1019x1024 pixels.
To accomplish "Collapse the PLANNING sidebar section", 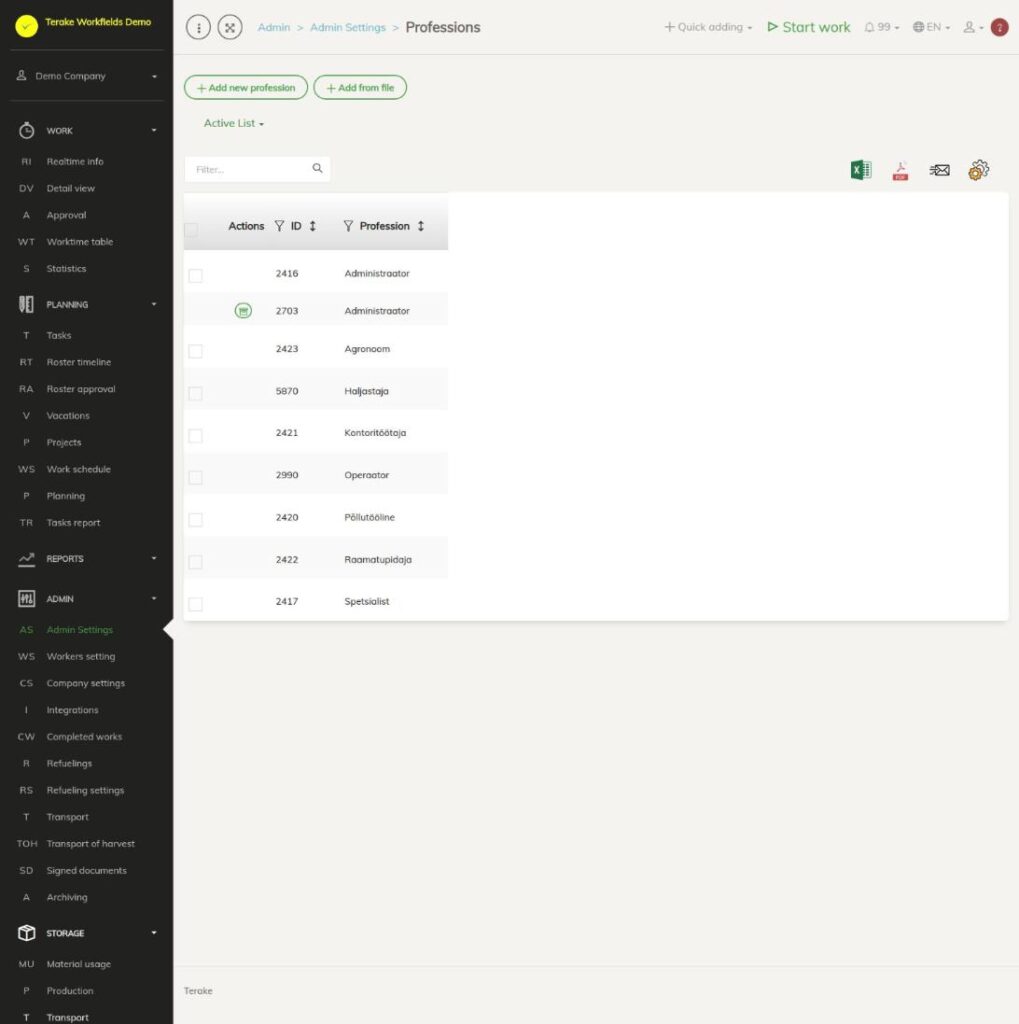I will [x=87, y=304].
